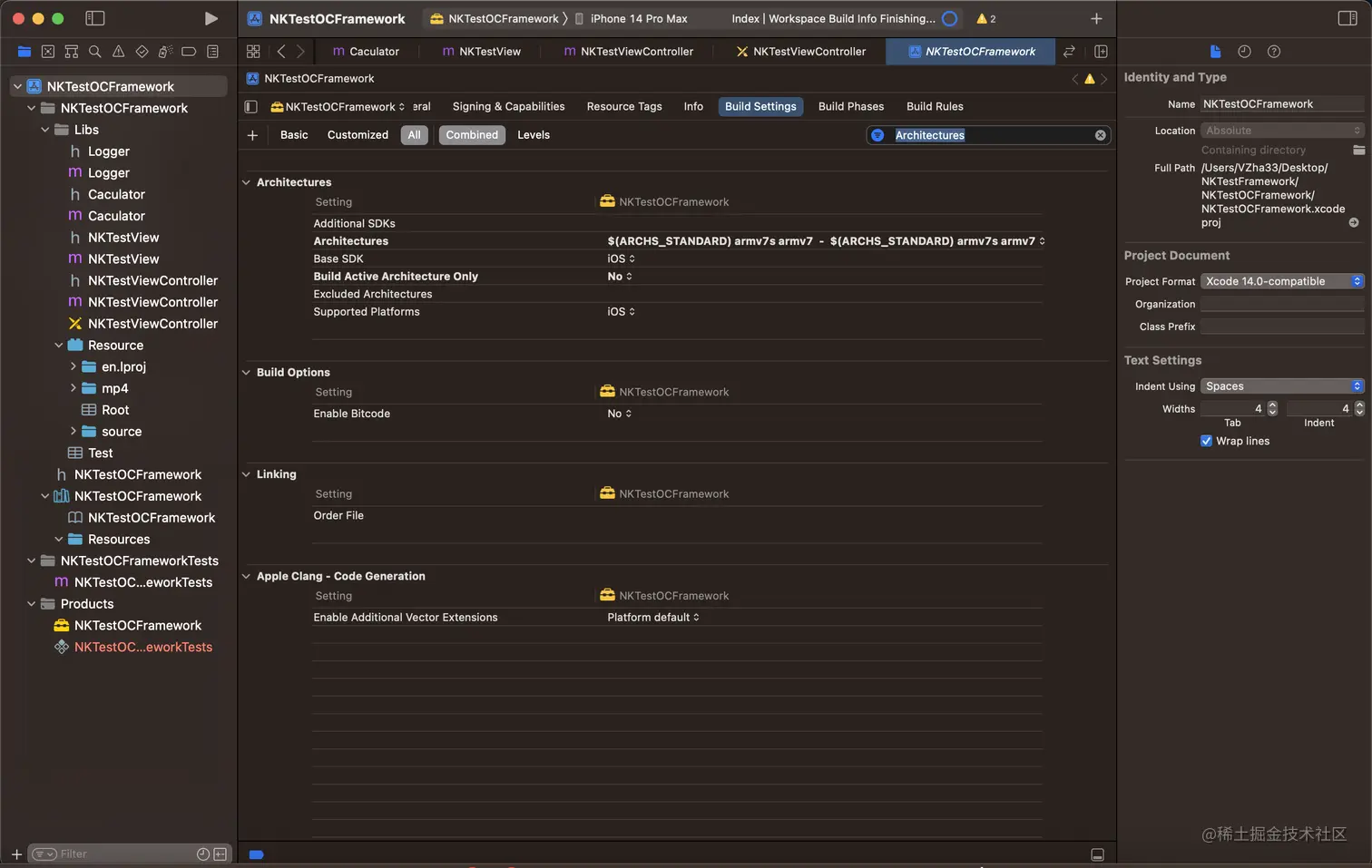Image resolution: width=1372 pixels, height=868 pixels.
Task: Choose containing directory folder icon
Action: (1358, 150)
